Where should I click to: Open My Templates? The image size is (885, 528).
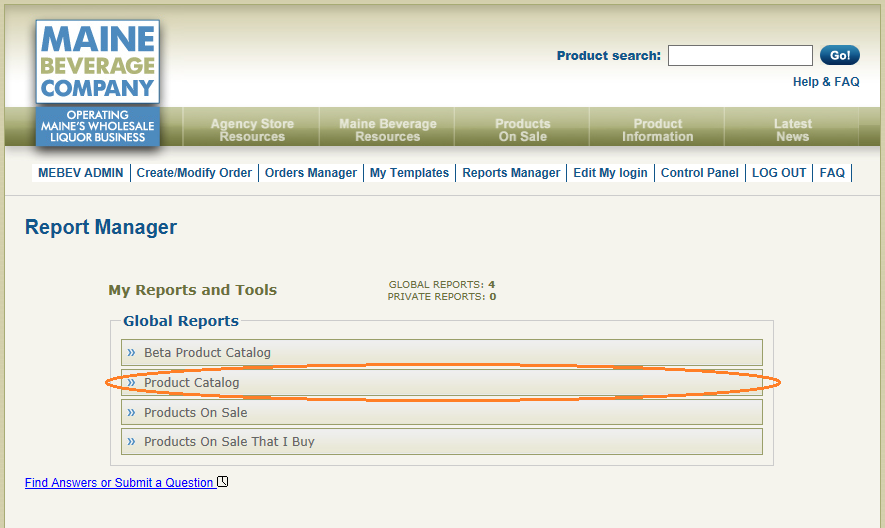click(x=409, y=173)
